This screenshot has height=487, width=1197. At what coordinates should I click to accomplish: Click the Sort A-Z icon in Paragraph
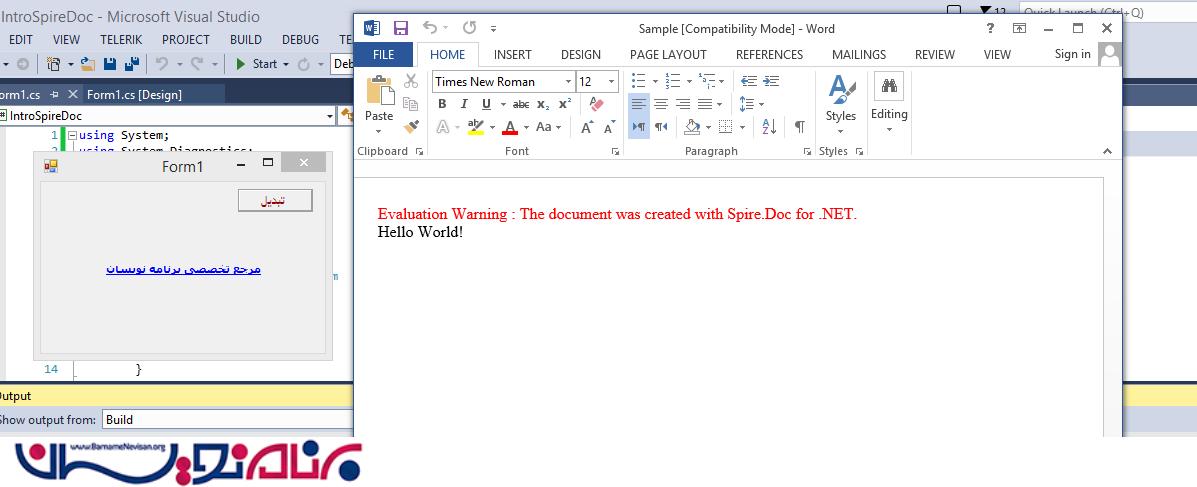(769, 127)
